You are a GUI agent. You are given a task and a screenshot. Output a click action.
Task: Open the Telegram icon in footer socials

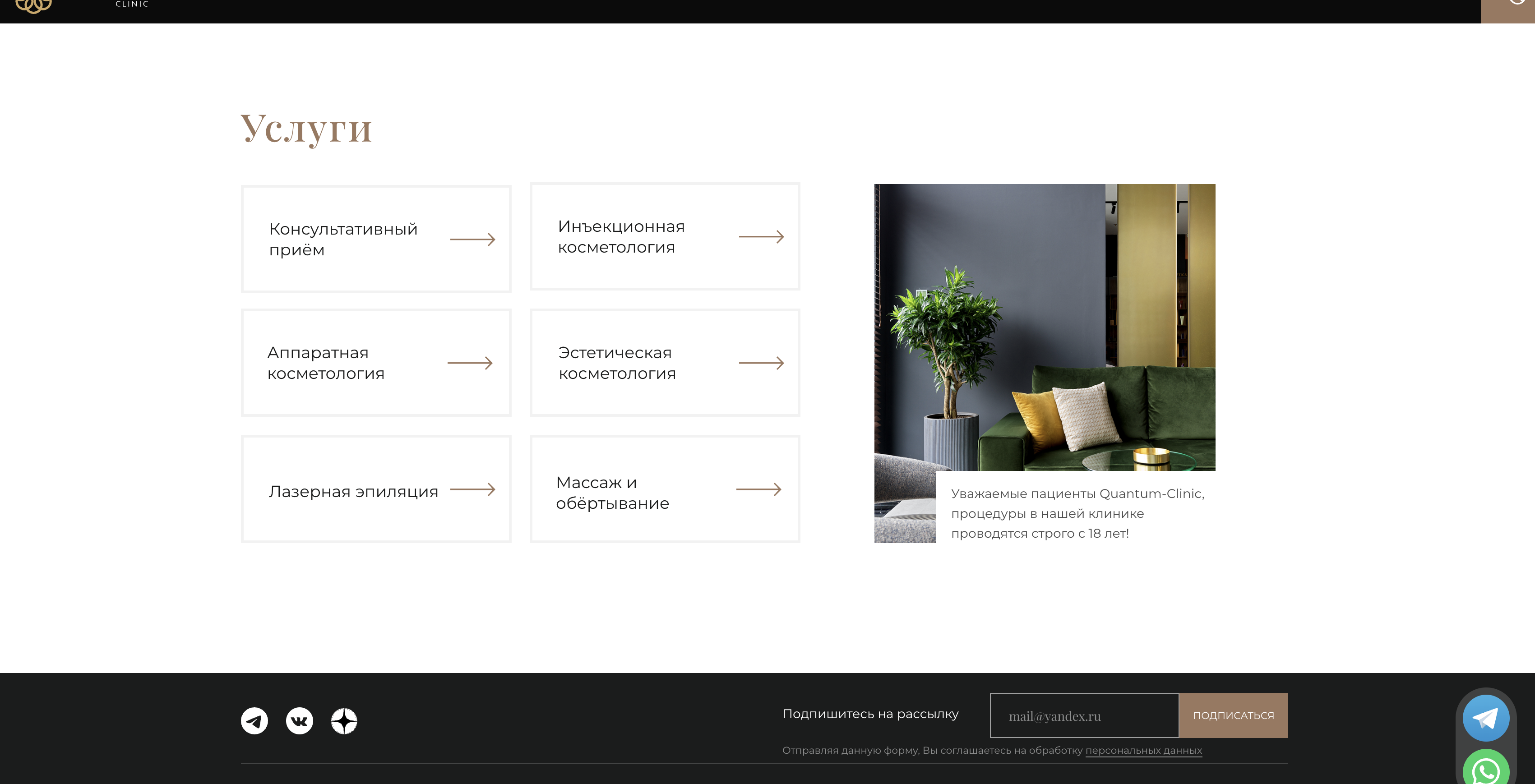click(x=254, y=721)
